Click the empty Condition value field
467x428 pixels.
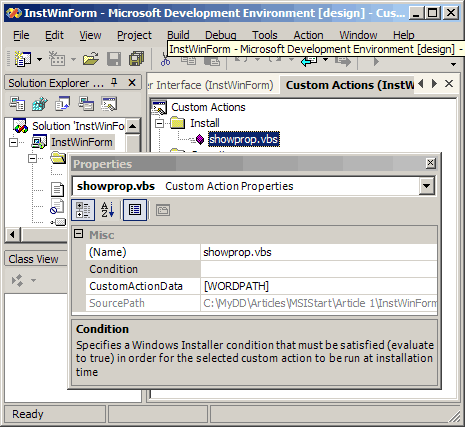click(x=319, y=269)
